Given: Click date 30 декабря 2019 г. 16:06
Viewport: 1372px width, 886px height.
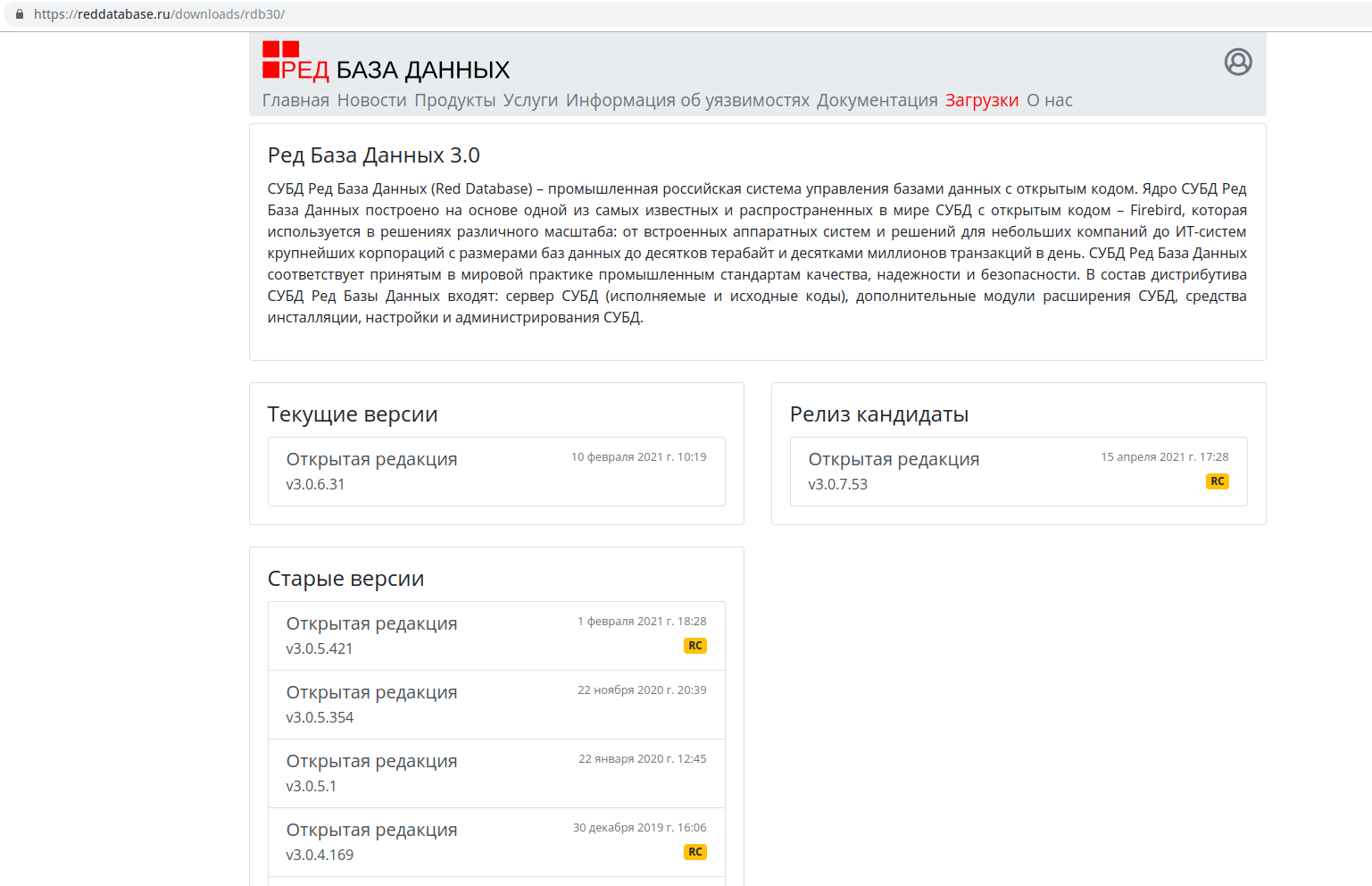Looking at the screenshot, I should pyautogui.click(x=639, y=828).
